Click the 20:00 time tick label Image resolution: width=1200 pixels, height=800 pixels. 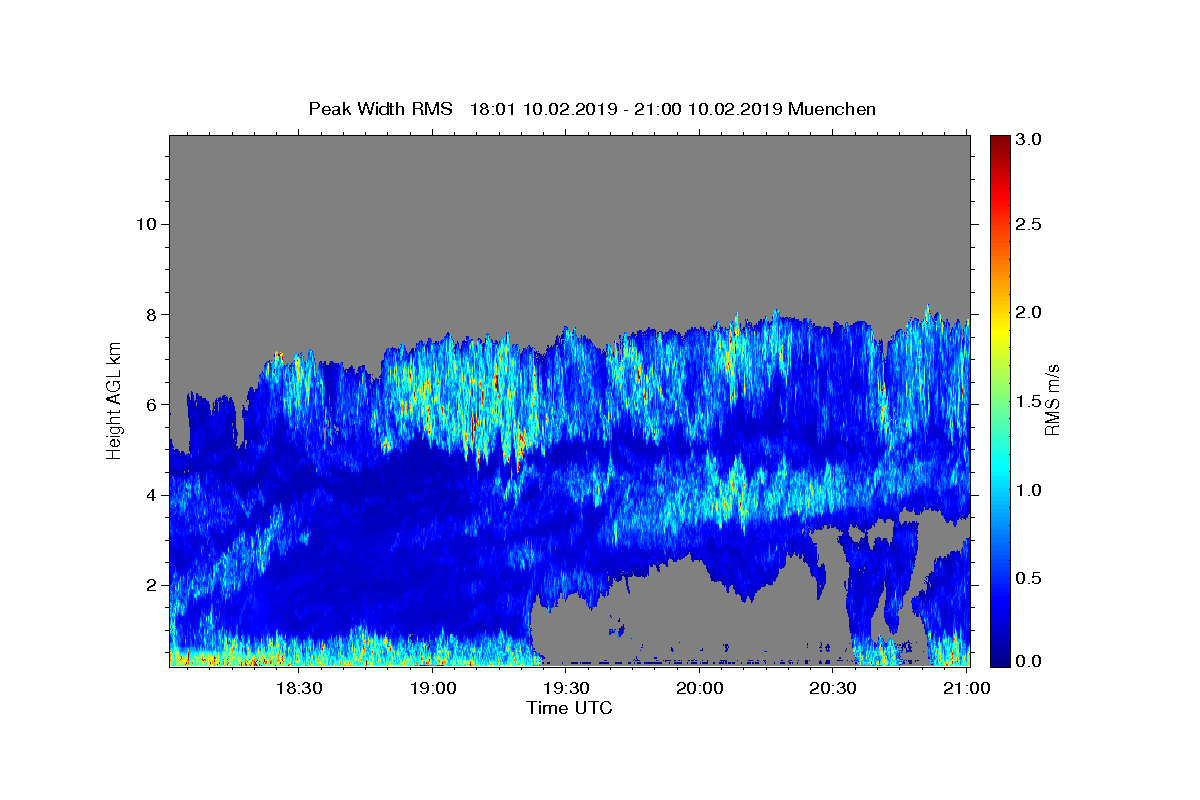(x=699, y=688)
